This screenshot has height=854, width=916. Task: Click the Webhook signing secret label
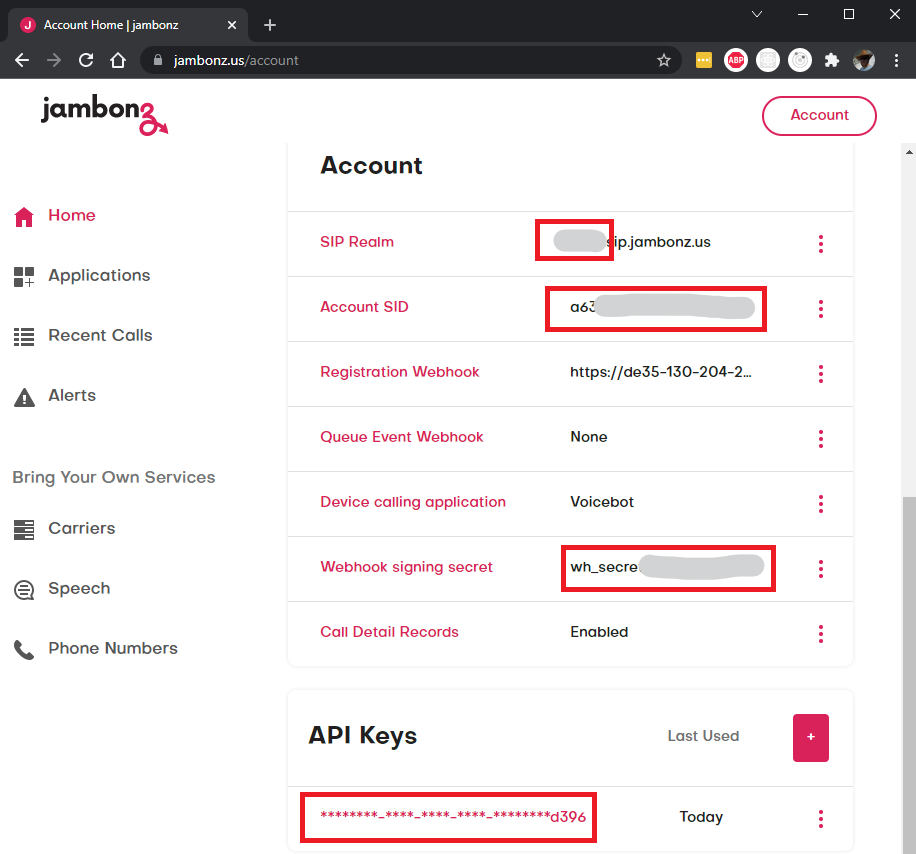pos(407,567)
